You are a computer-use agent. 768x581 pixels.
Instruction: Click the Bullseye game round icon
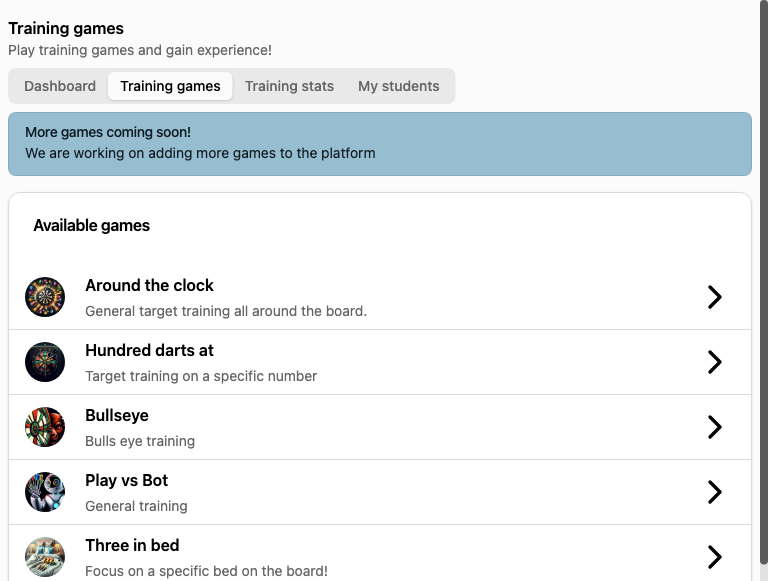click(x=45, y=427)
